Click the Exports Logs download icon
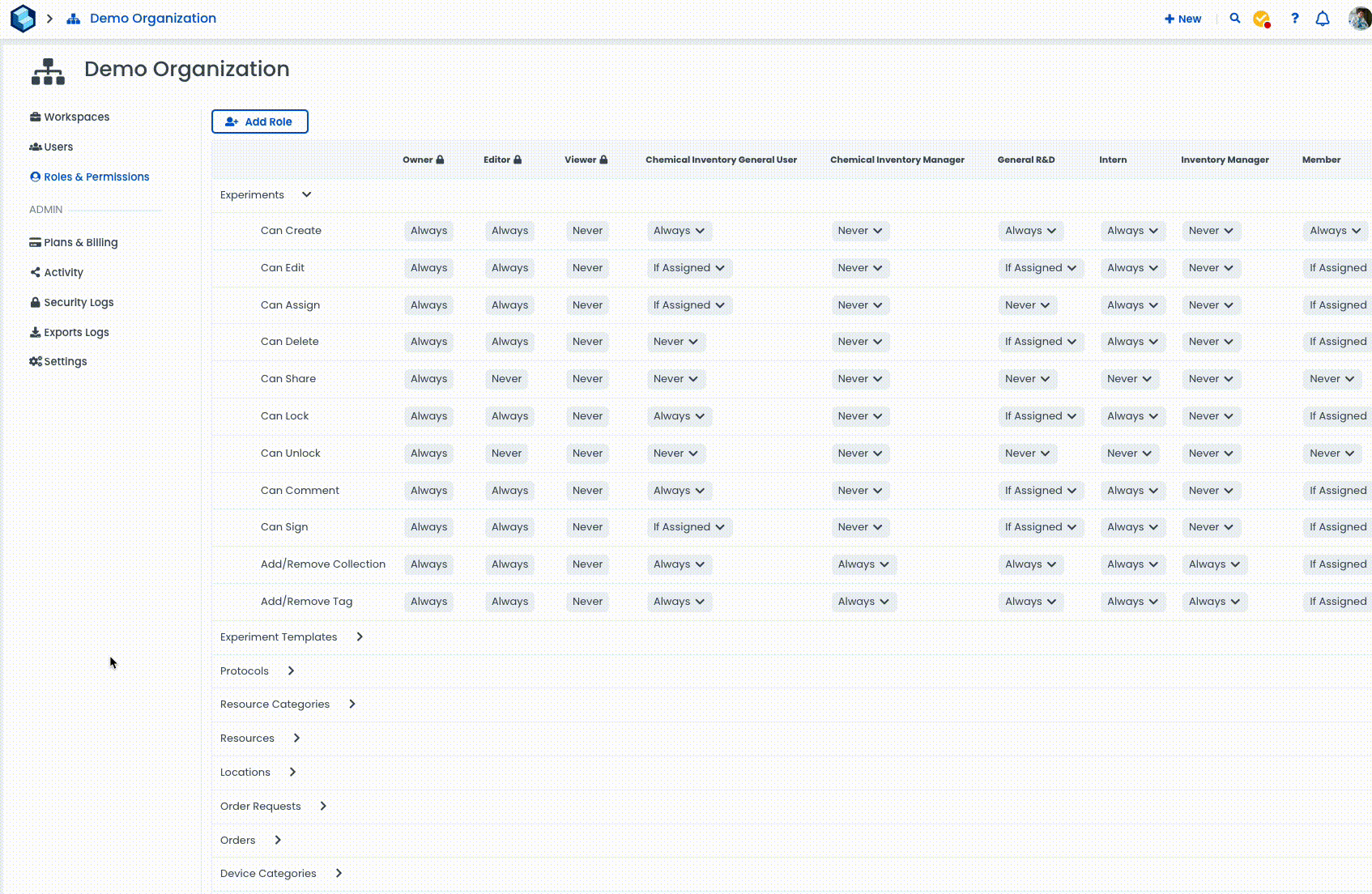This screenshot has height=894, width=1372. (35, 332)
